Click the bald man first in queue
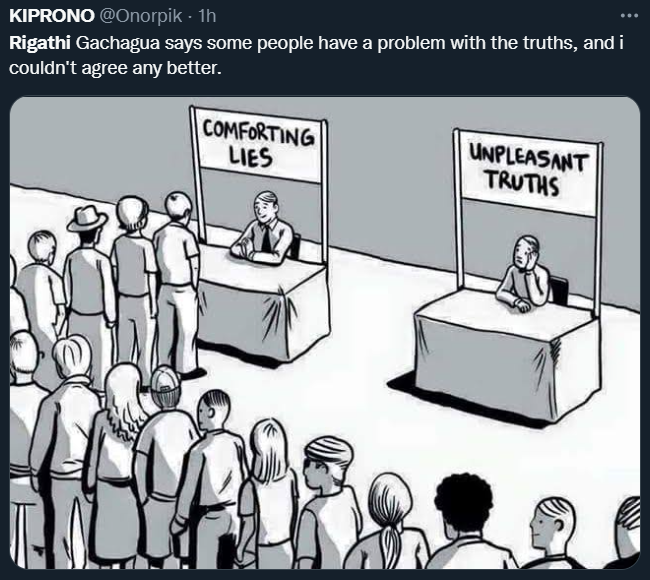This screenshot has height=580, width=650. (177, 284)
